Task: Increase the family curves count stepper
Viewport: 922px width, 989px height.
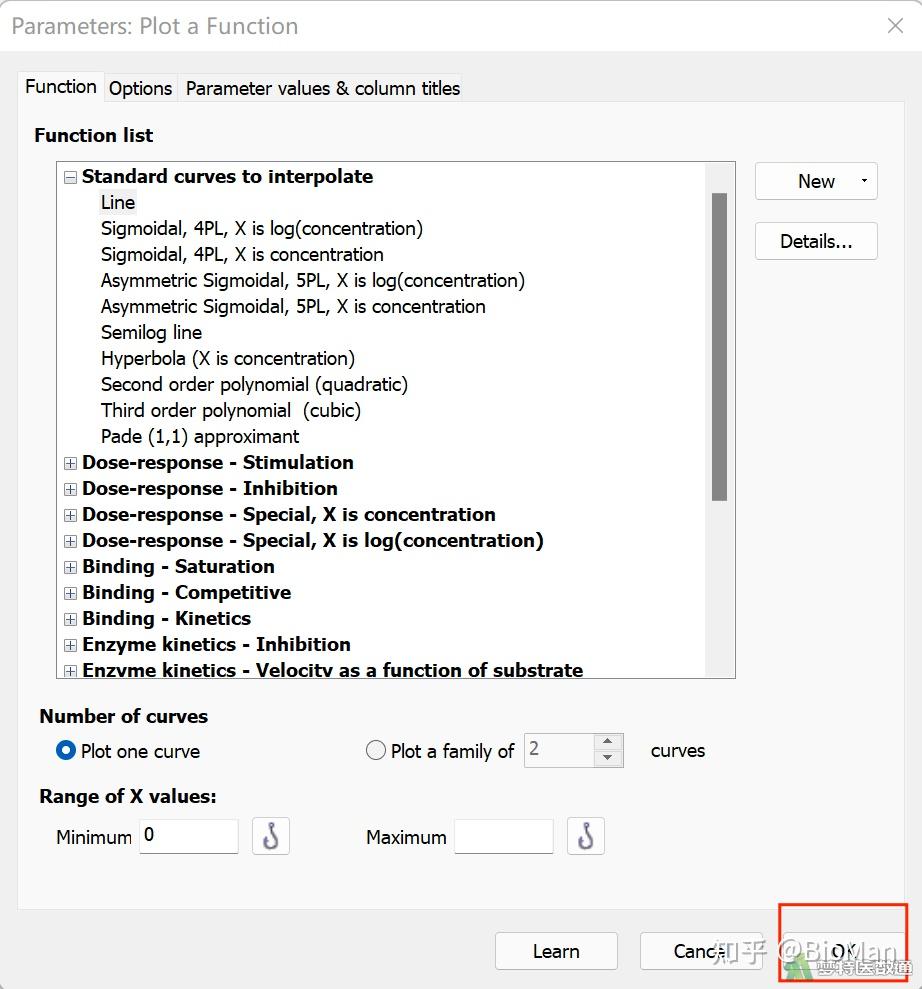Action: (608, 742)
